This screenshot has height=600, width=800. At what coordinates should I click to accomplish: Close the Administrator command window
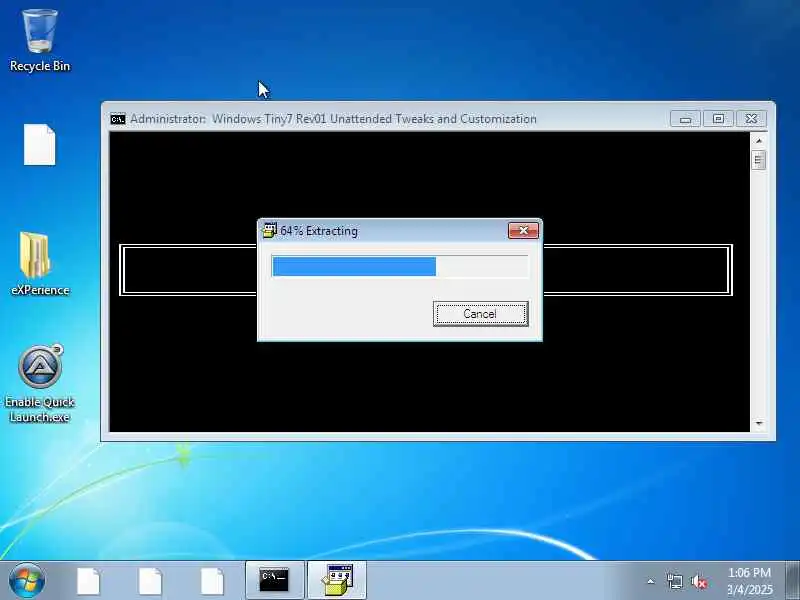click(x=751, y=119)
